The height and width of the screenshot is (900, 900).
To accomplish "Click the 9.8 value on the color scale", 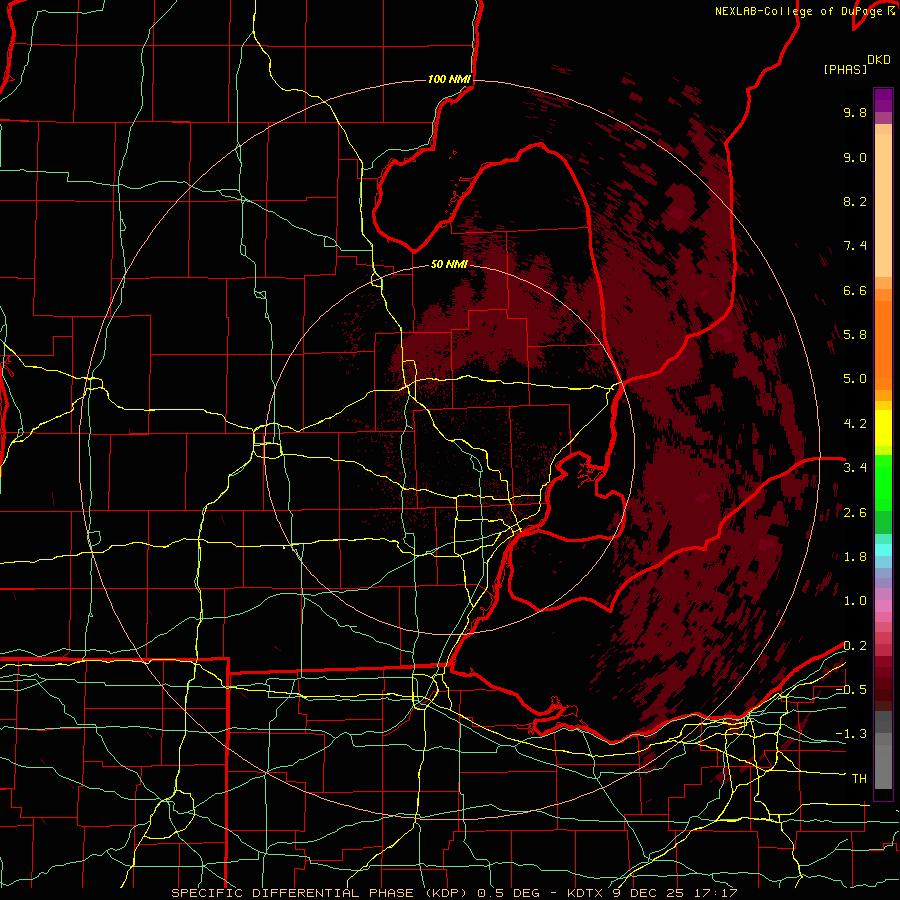I will [x=855, y=112].
